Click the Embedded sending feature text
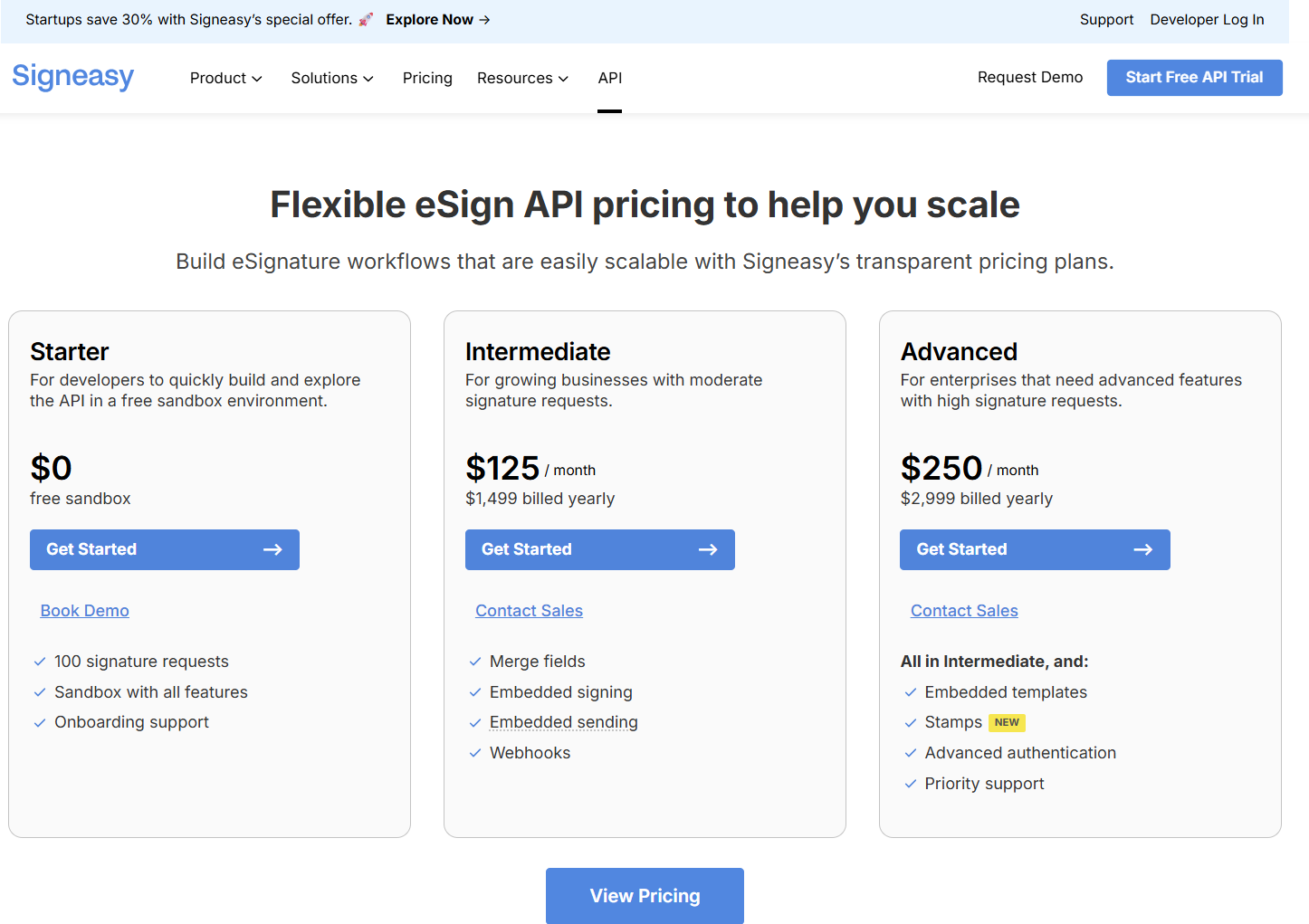Screen dimensions: 1309x924 (564, 722)
